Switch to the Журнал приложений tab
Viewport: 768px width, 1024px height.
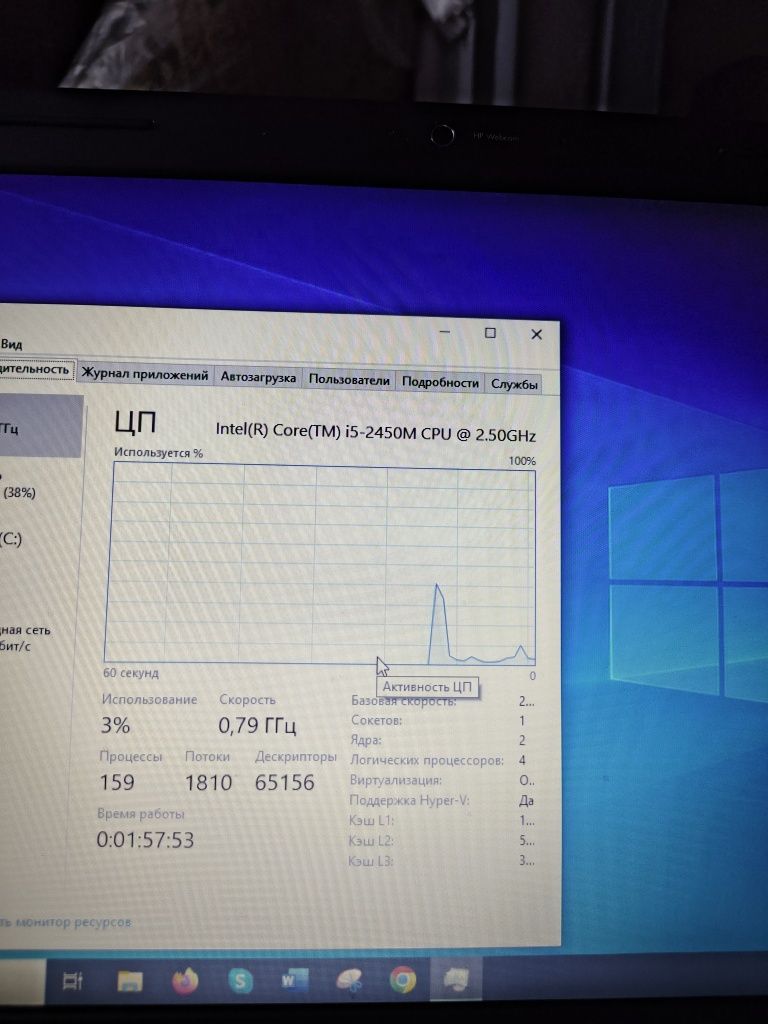click(145, 375)
